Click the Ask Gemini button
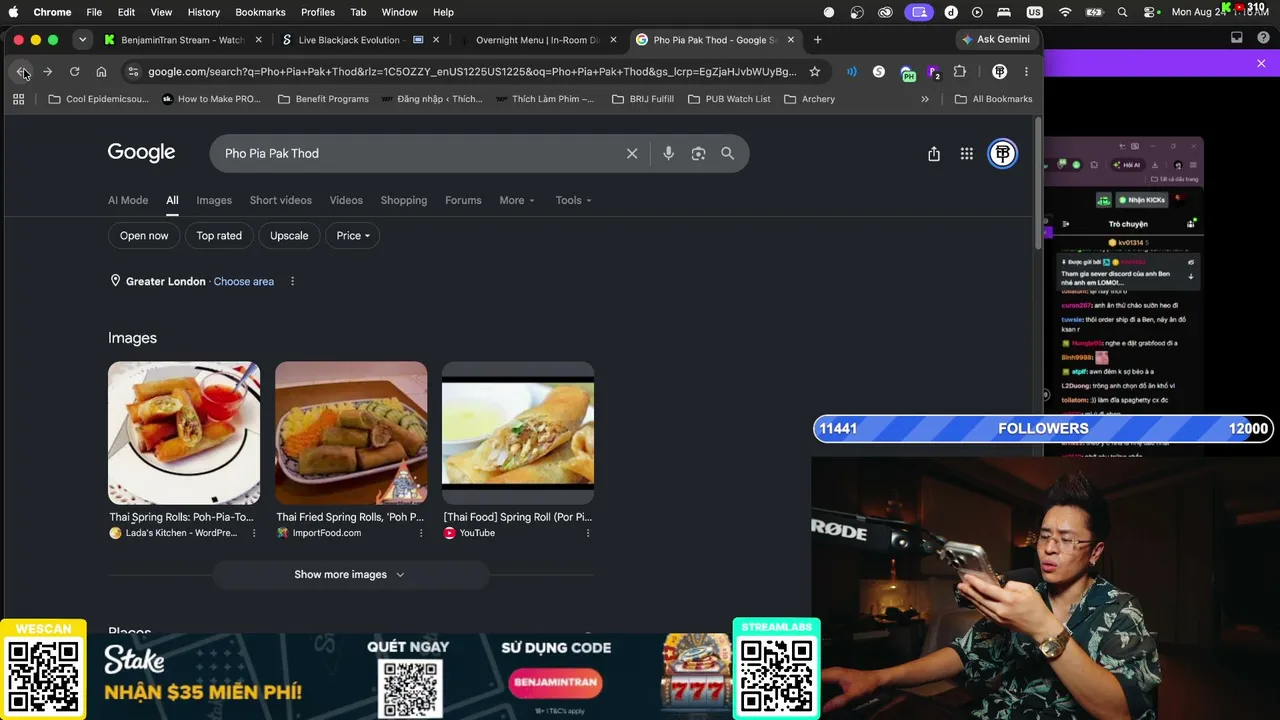The height and width of the screenshot is (720, 1280). [x=996, y=40]
